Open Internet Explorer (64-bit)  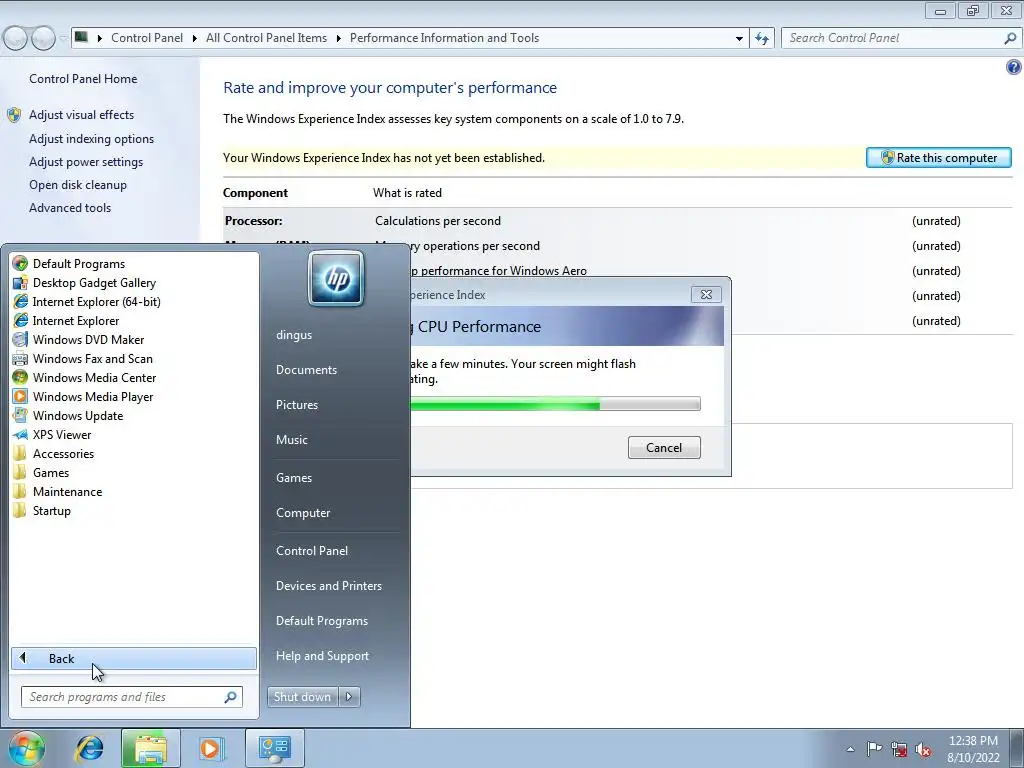click(87, 302)
